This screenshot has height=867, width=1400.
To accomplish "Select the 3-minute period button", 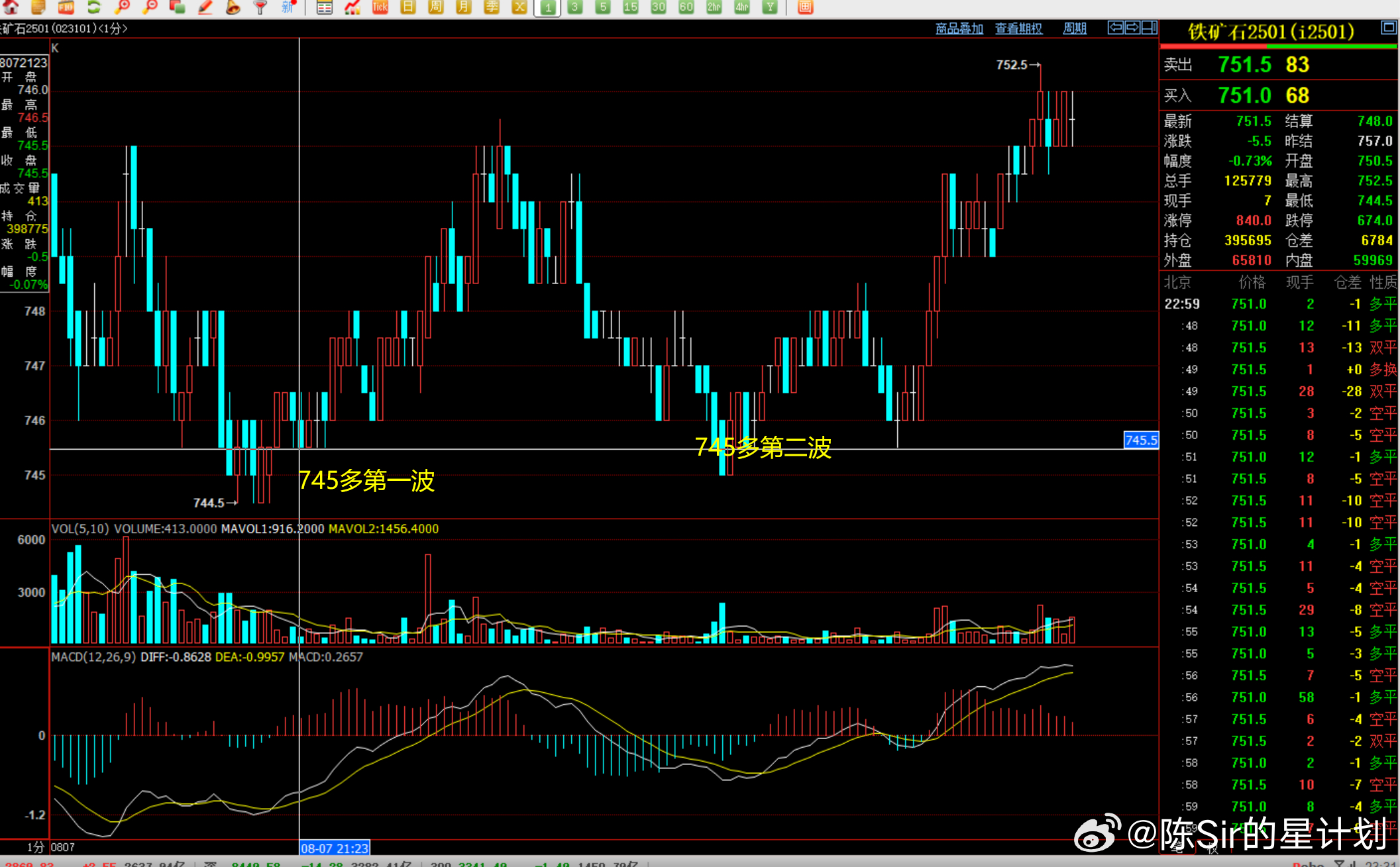I will (574, 7).
